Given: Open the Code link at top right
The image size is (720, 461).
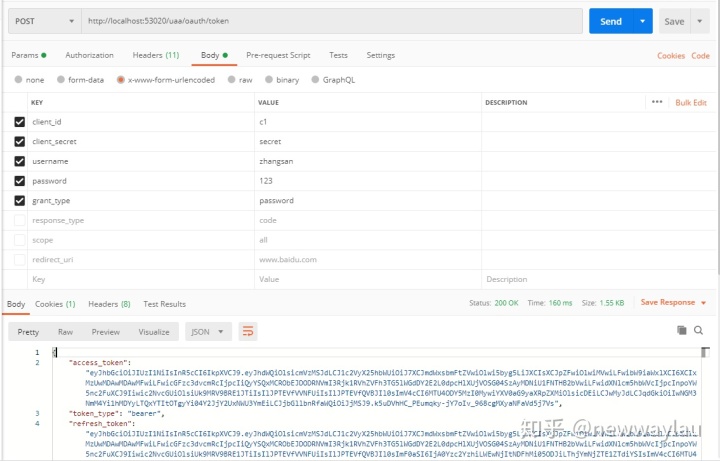Looking at the screenshot, I should click(x=700, y=56).
